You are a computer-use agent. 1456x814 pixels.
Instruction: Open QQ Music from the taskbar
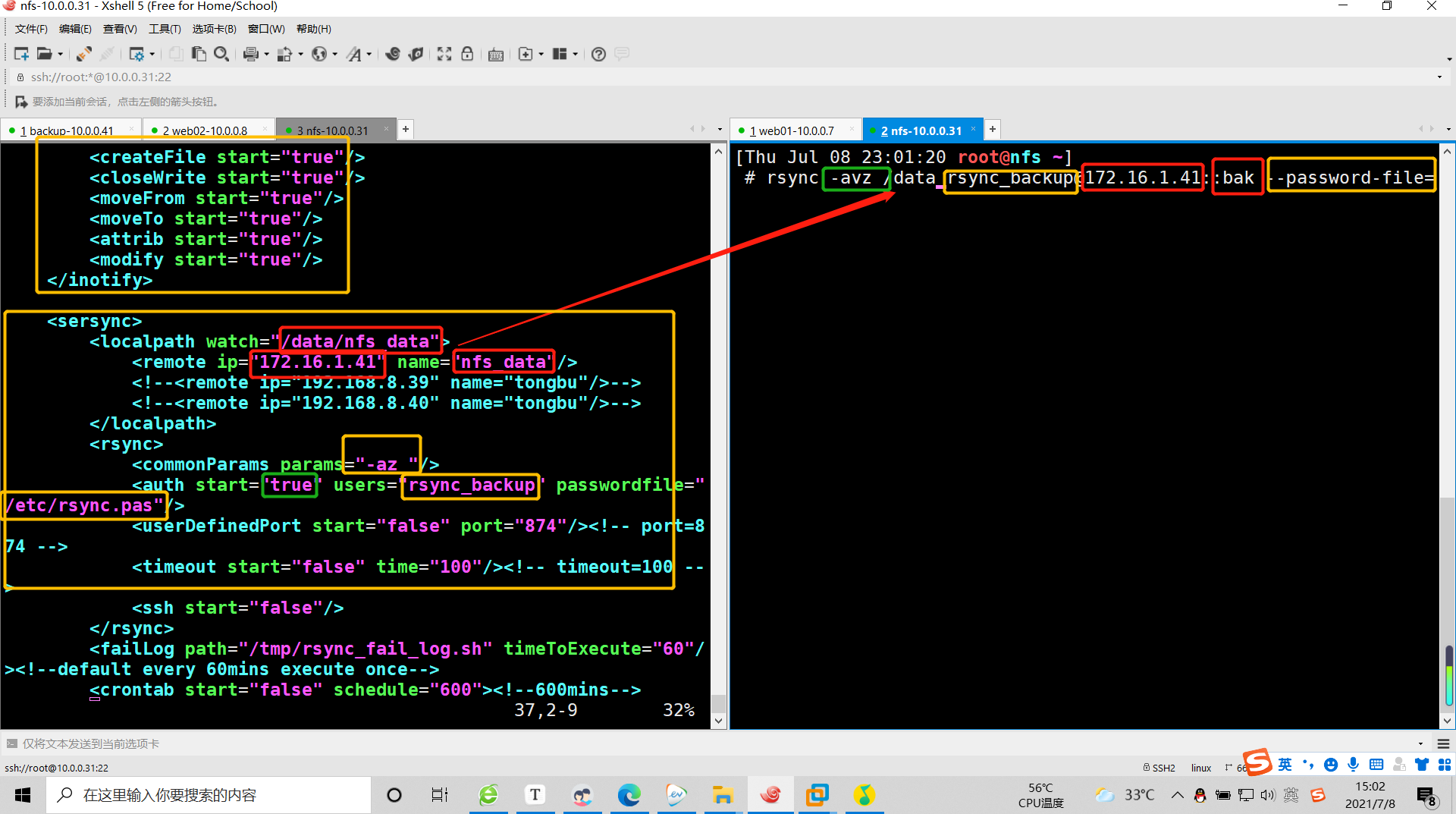[864, 795]
